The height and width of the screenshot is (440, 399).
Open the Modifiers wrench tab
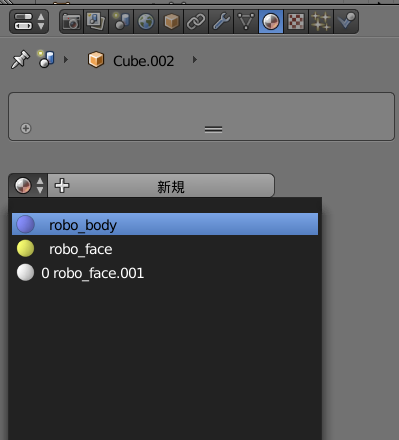[x=221, y=22]
